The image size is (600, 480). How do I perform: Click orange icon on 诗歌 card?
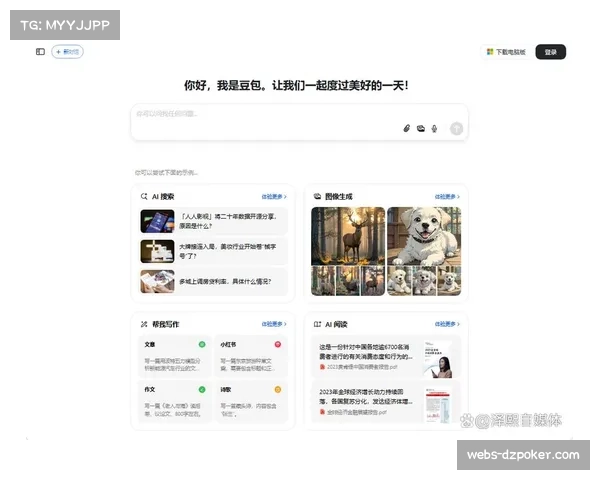coord(278,389)
